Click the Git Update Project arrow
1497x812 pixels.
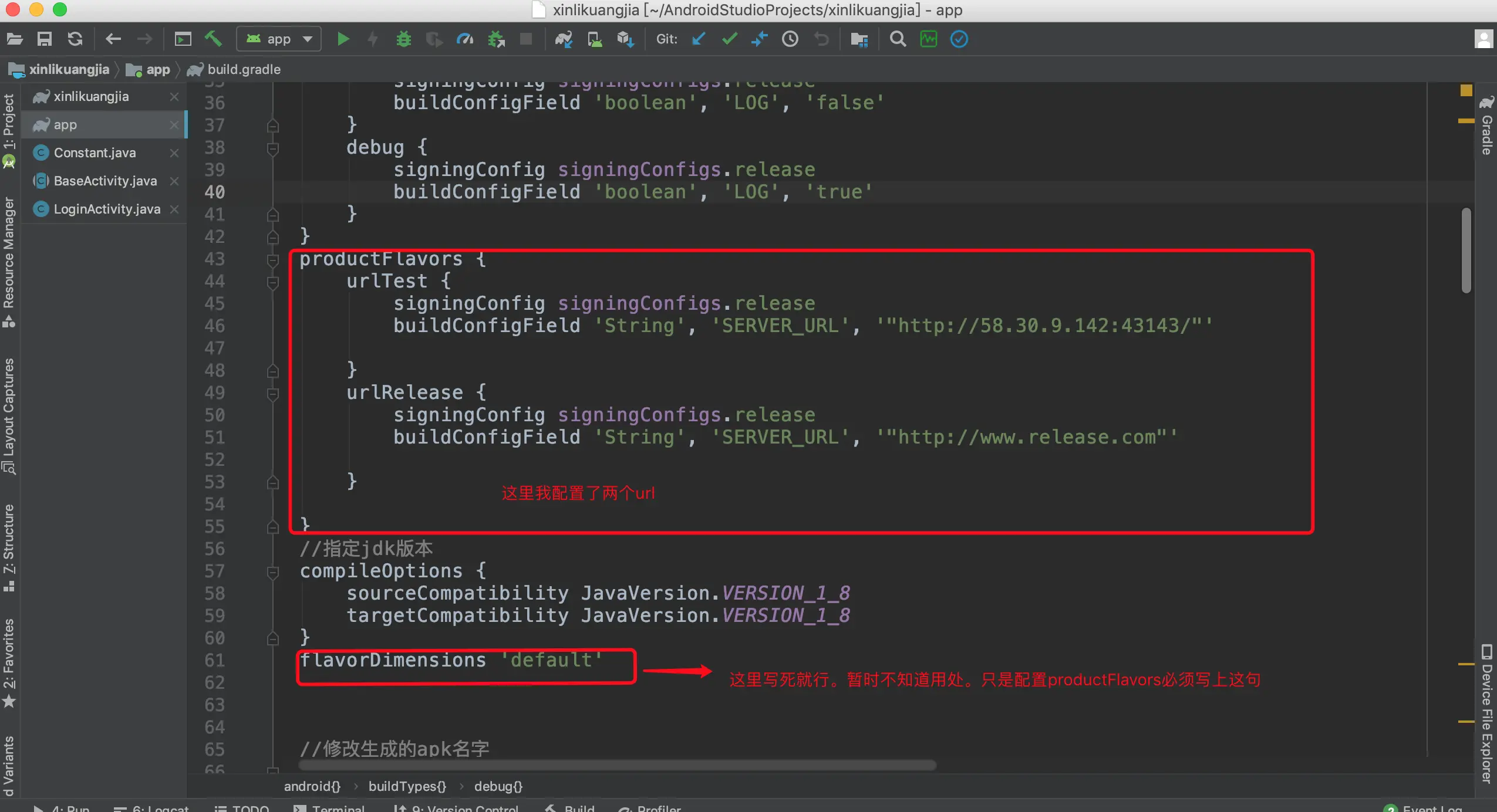tap(699, 39)
